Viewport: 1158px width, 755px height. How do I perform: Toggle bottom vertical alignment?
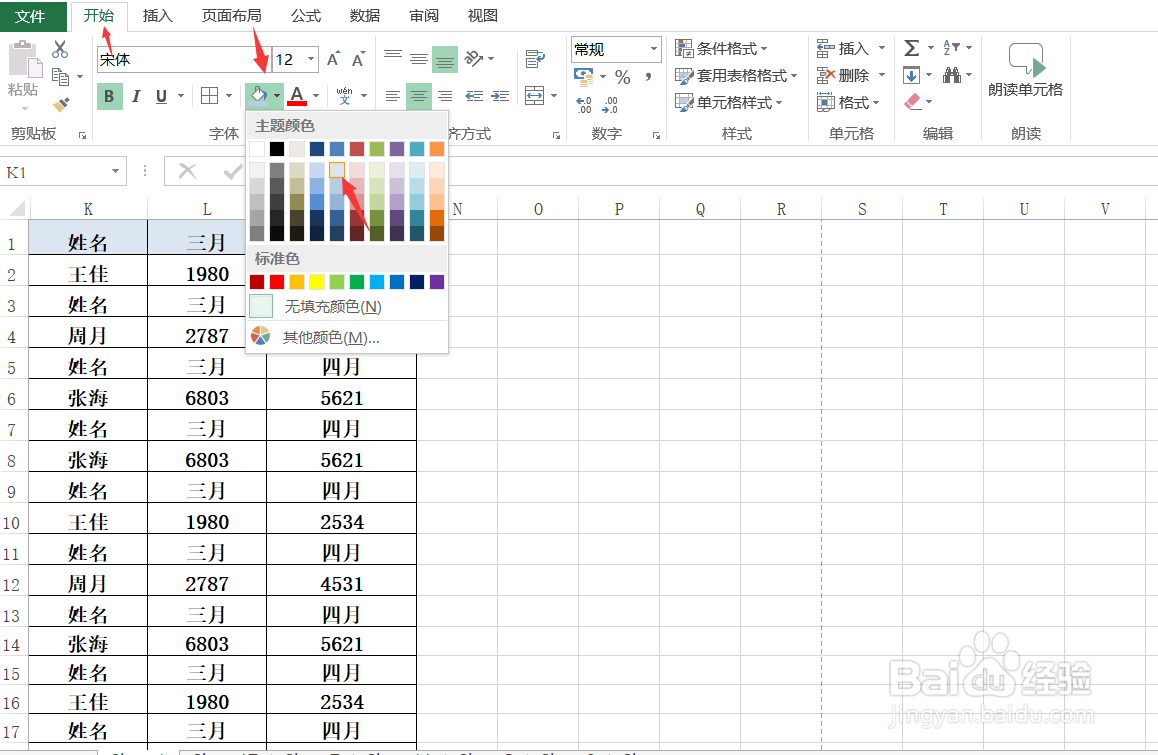pos(445,60)
